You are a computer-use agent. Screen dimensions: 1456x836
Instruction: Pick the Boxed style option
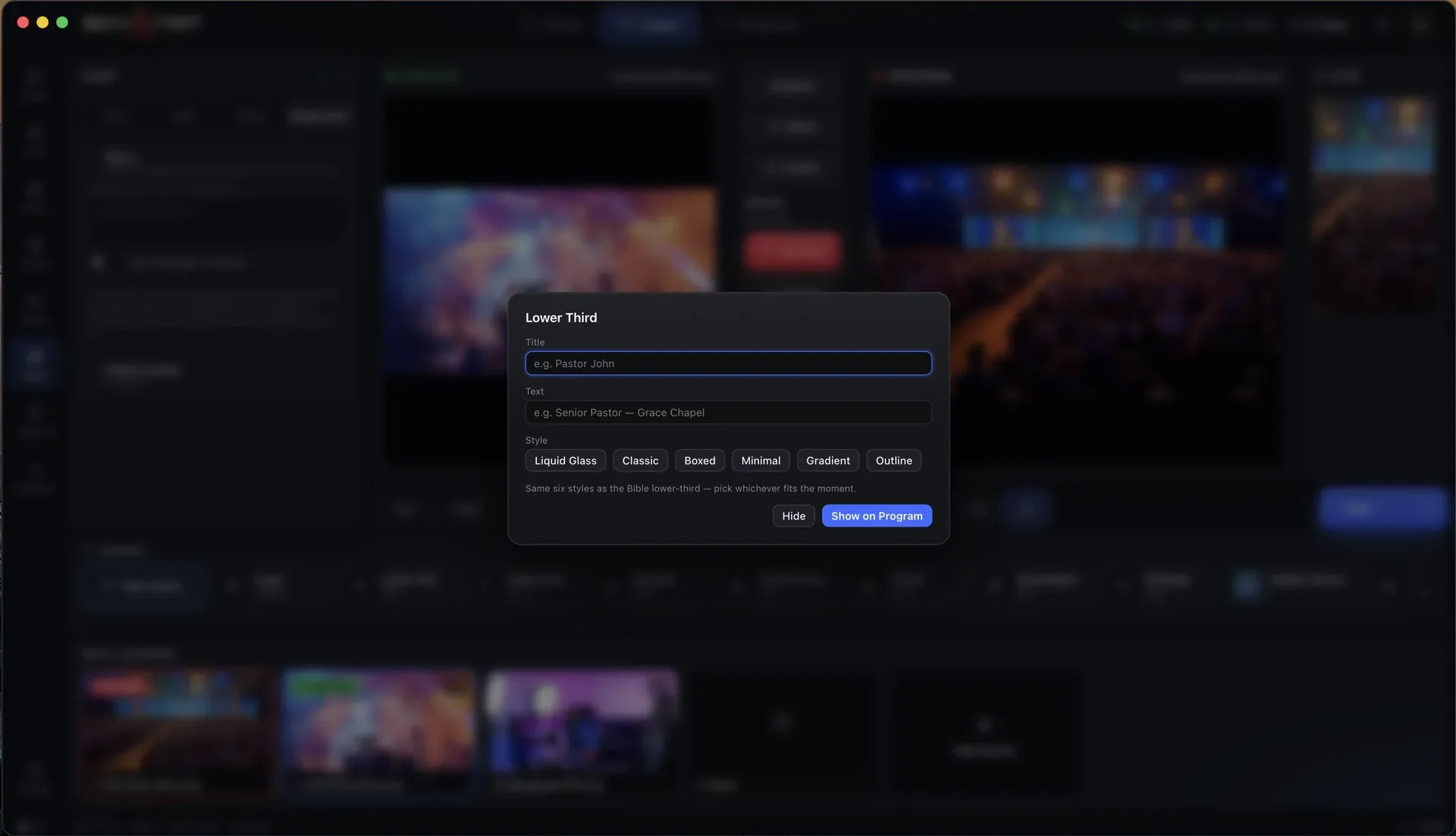click(x=699, y=460)
